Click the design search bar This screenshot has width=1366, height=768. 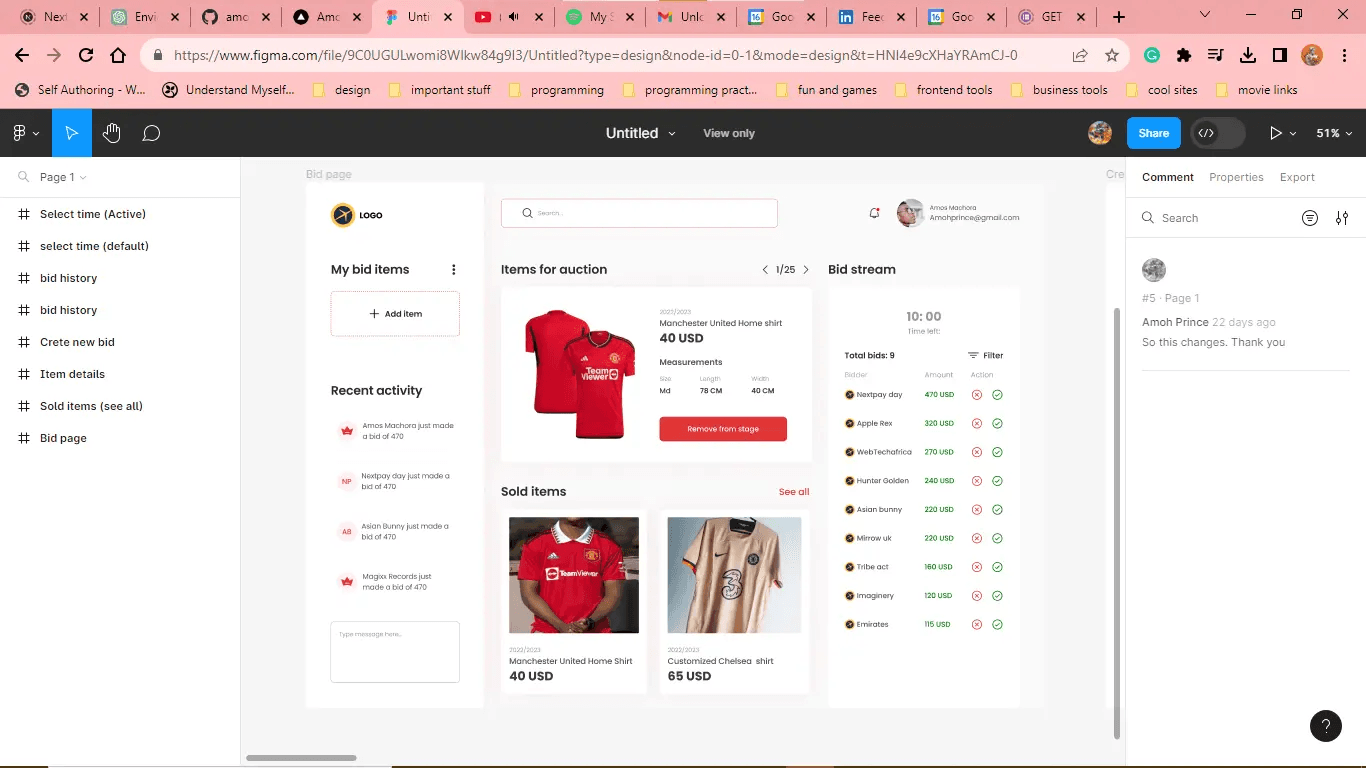click(x=639, y=213)
